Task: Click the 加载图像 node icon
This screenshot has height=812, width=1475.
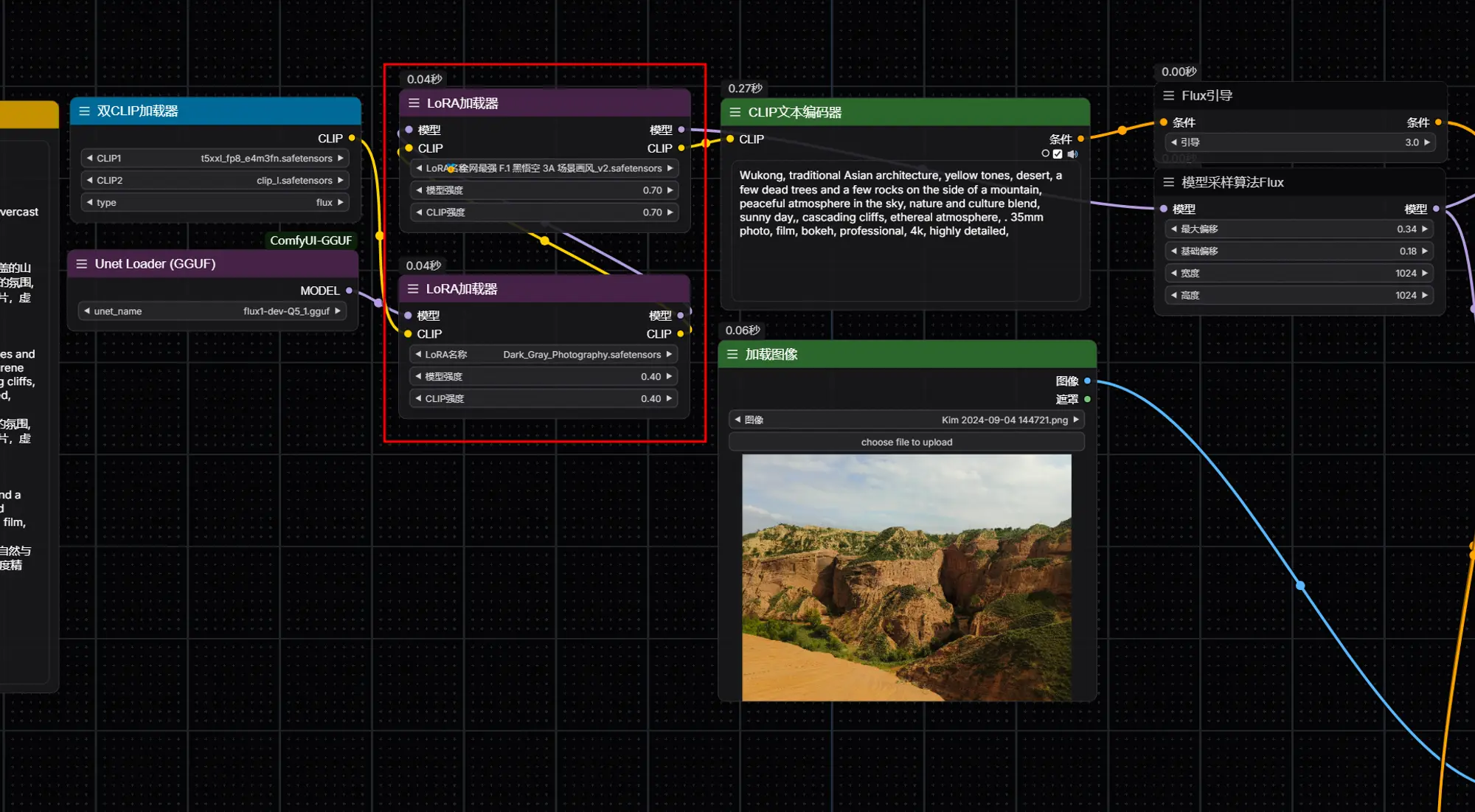Action: (x=734, y=354)
